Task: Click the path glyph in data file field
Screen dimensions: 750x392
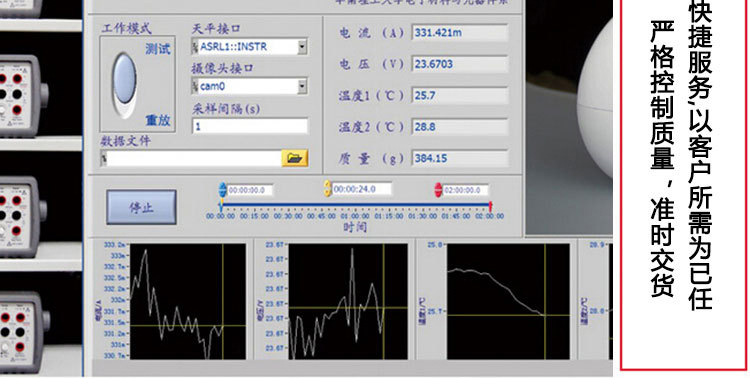Action: click(103, 159)
